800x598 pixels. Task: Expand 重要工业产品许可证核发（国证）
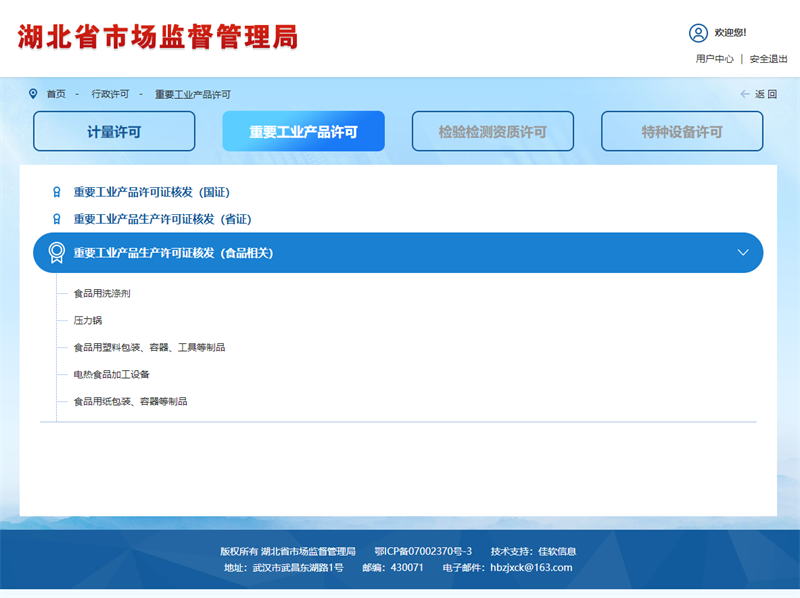158,192
